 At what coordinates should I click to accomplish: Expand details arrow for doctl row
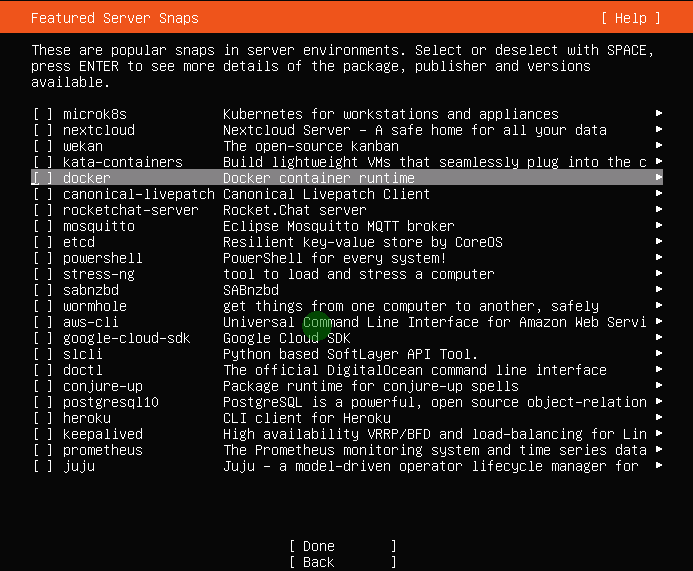tap(659, 369)
